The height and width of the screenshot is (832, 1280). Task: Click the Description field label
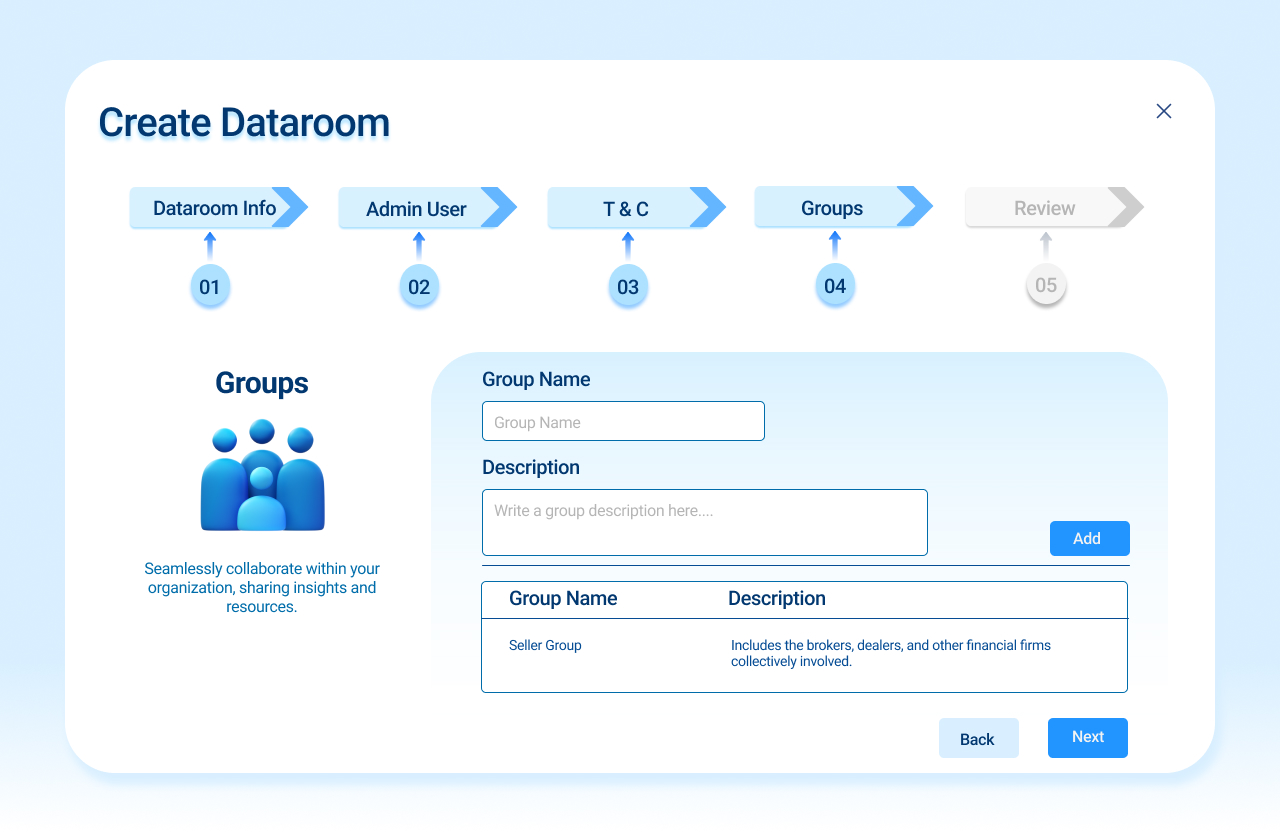pos(531,467)
